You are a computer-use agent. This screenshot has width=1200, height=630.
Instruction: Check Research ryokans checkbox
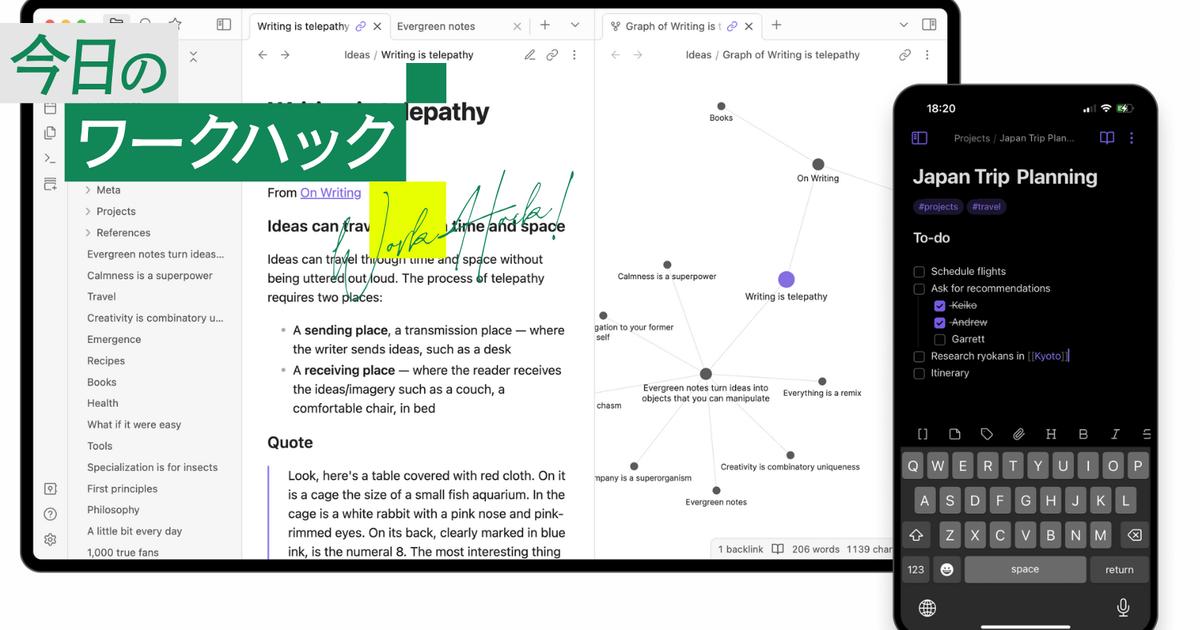(919, 356)
